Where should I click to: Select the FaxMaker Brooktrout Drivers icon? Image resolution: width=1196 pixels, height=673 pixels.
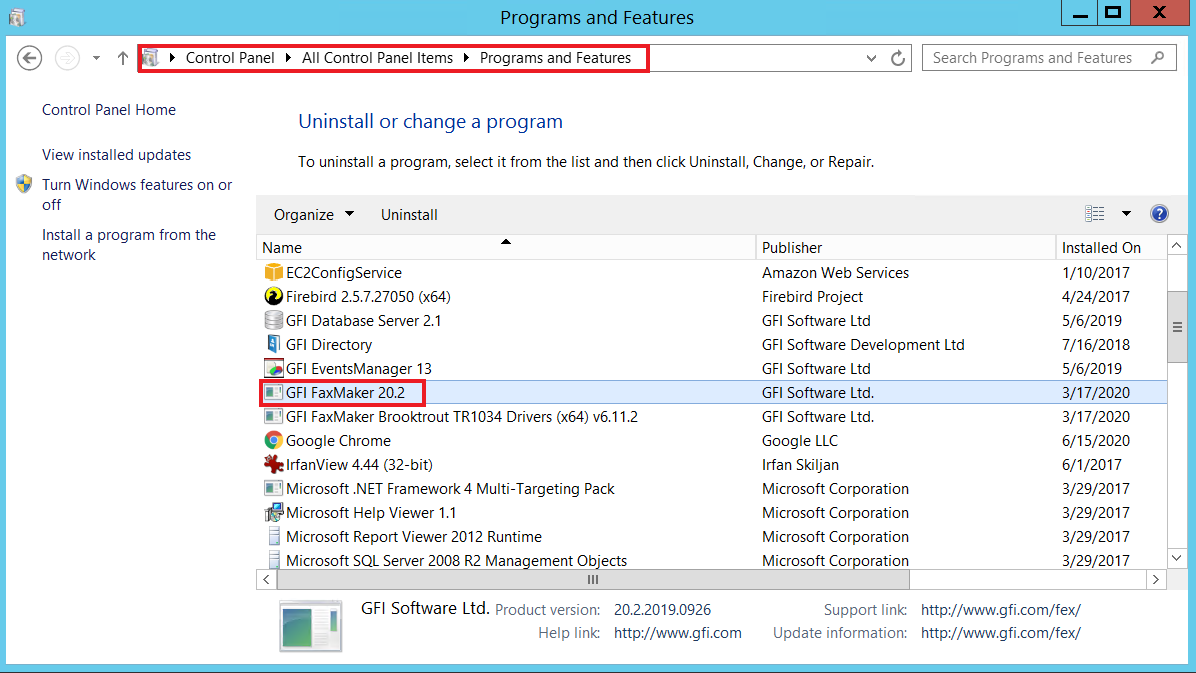point(273,417)
